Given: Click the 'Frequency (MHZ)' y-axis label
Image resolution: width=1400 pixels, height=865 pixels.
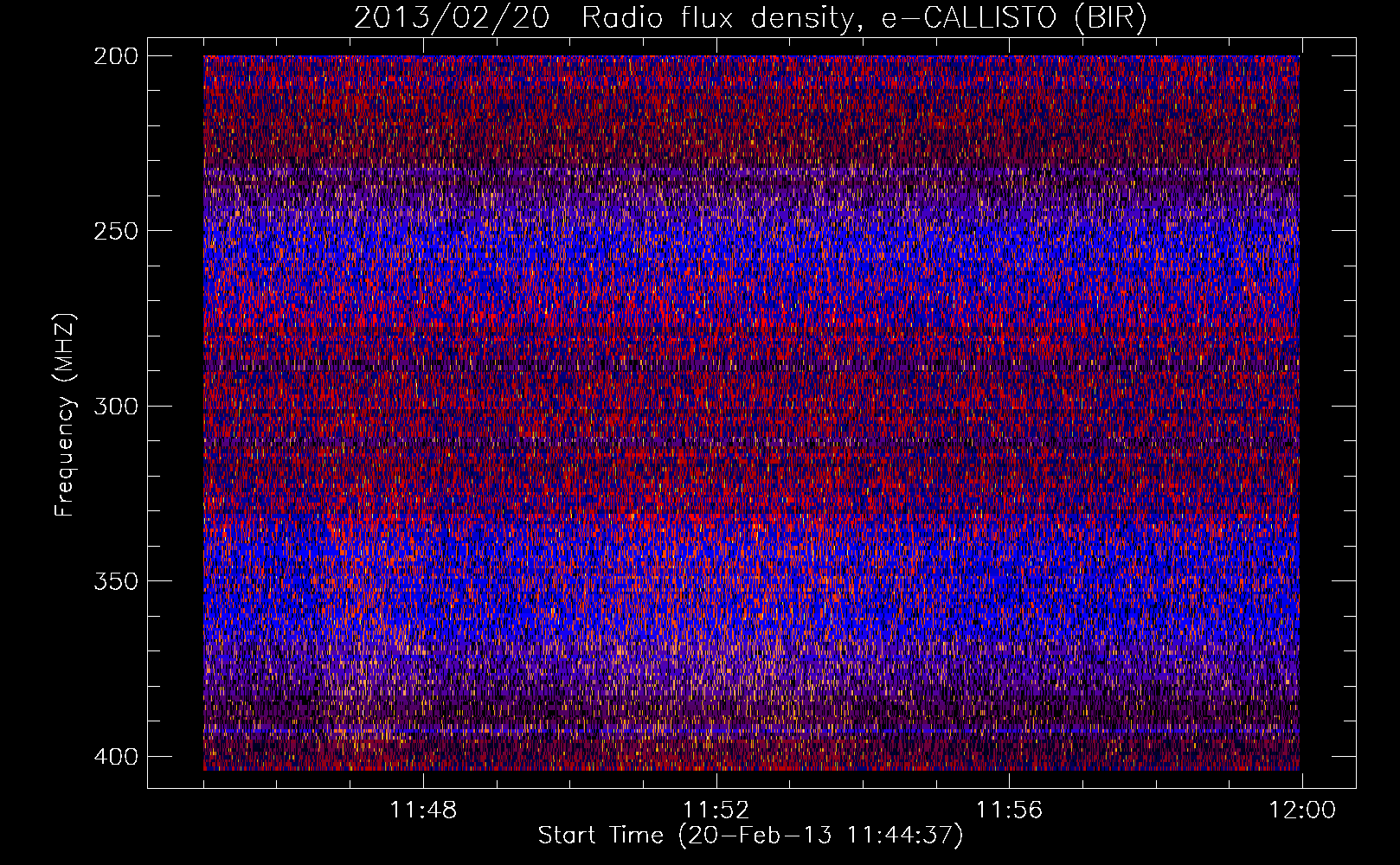Looking at the screenshot, I should (65, 414).
